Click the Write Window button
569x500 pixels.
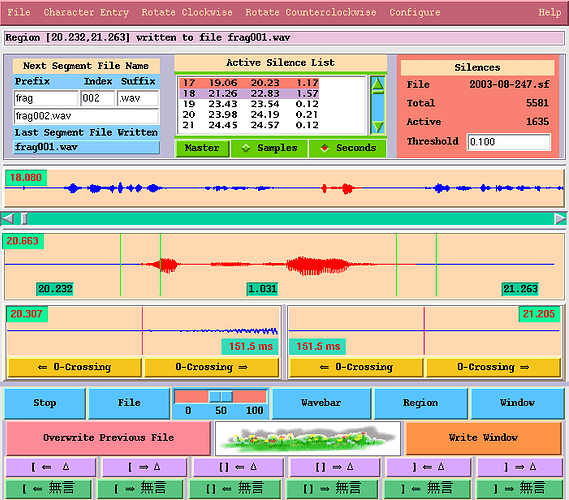[483, 438]
